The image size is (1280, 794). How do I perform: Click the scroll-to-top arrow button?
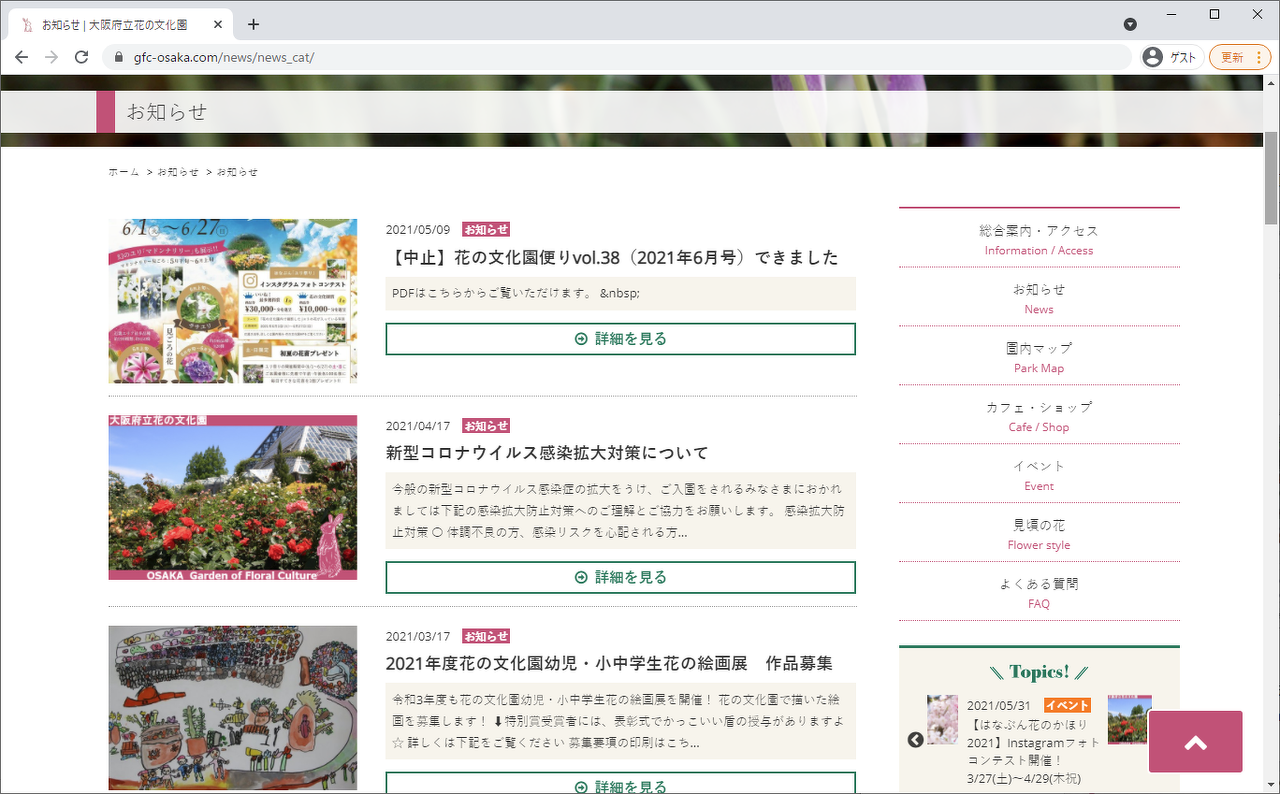(1195, 742)
